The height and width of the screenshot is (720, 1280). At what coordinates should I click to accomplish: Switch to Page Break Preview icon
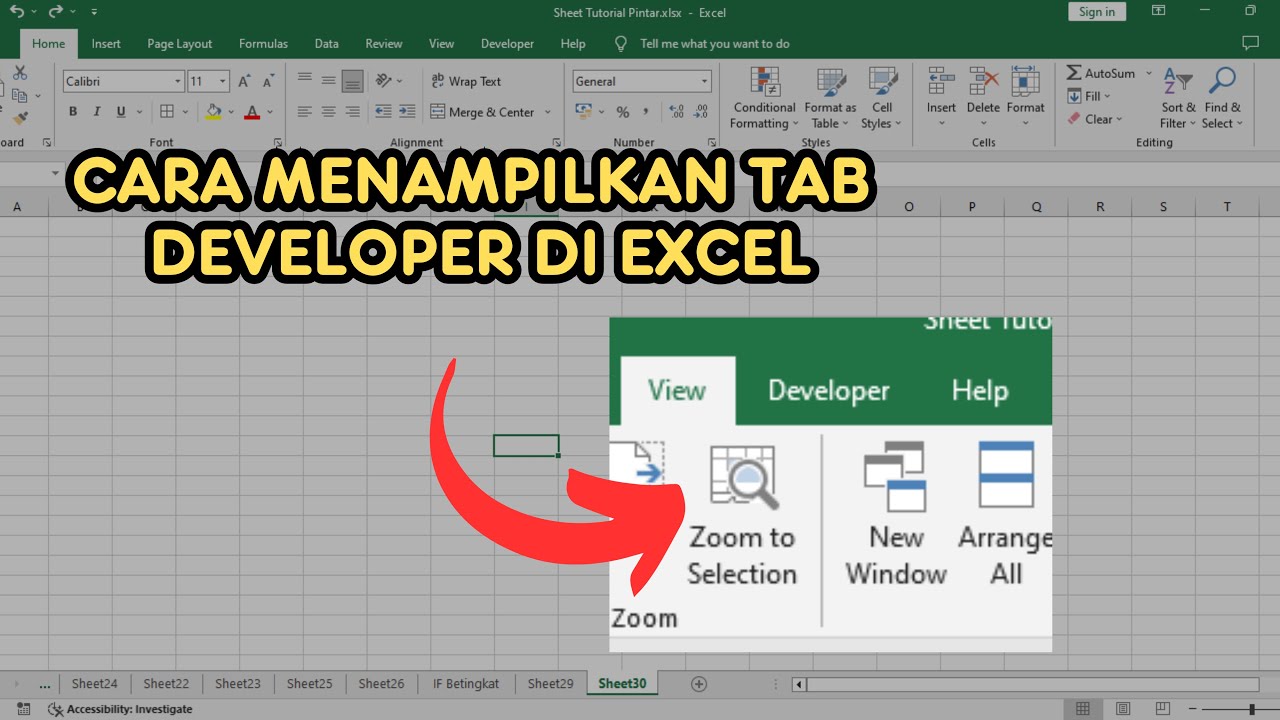tap(1163, 709)
